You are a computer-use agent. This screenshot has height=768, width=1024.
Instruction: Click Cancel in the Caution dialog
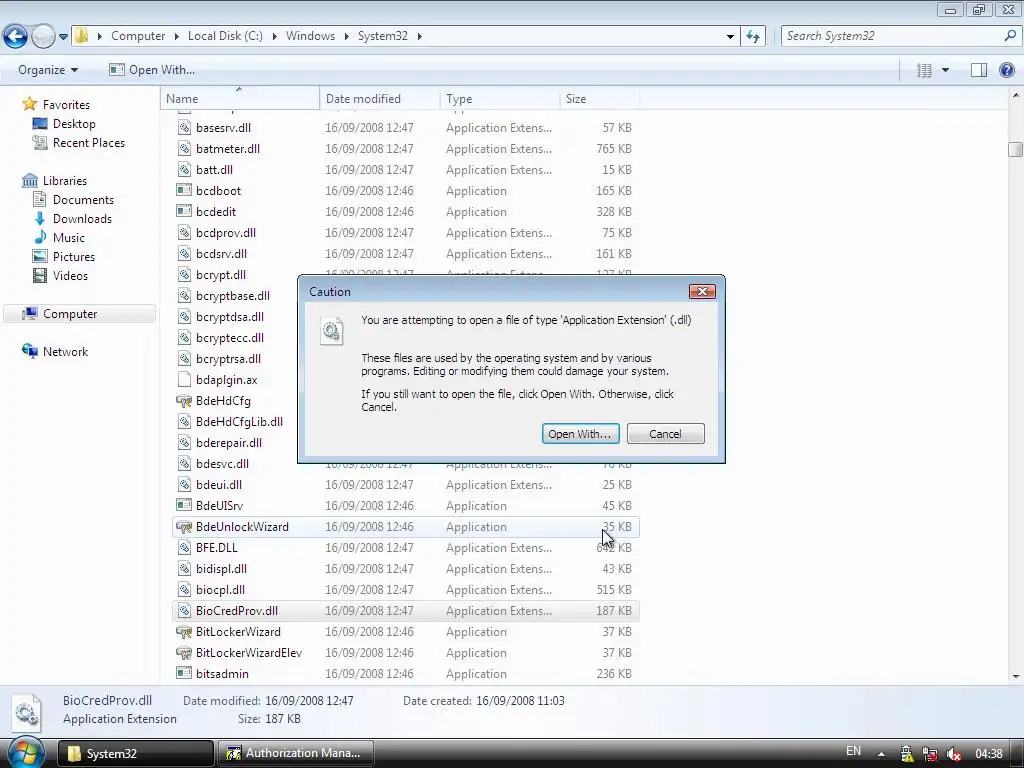(x=665, y=434)
